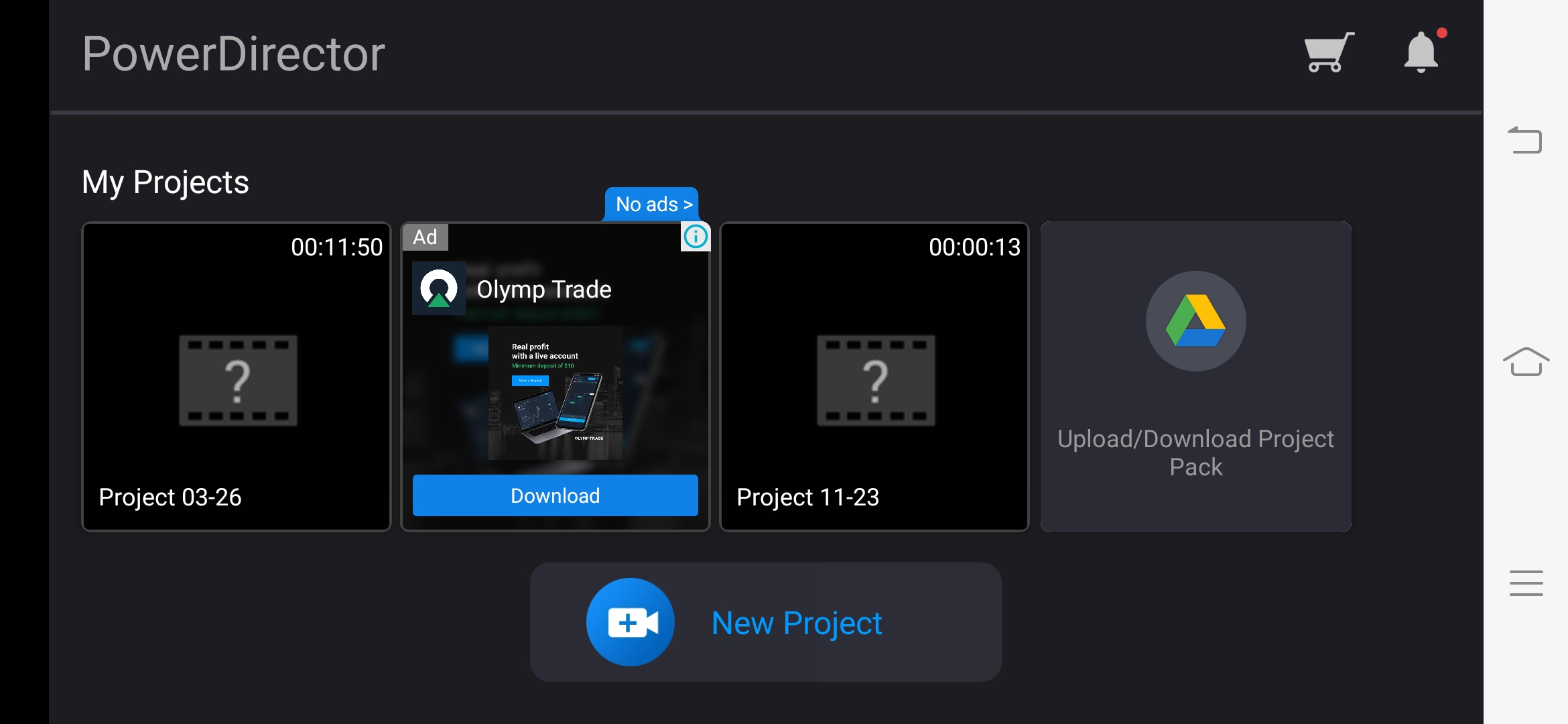Click the PowerDirector title
The width and height of the screenshot is (1568, 724).
[234, 54]
